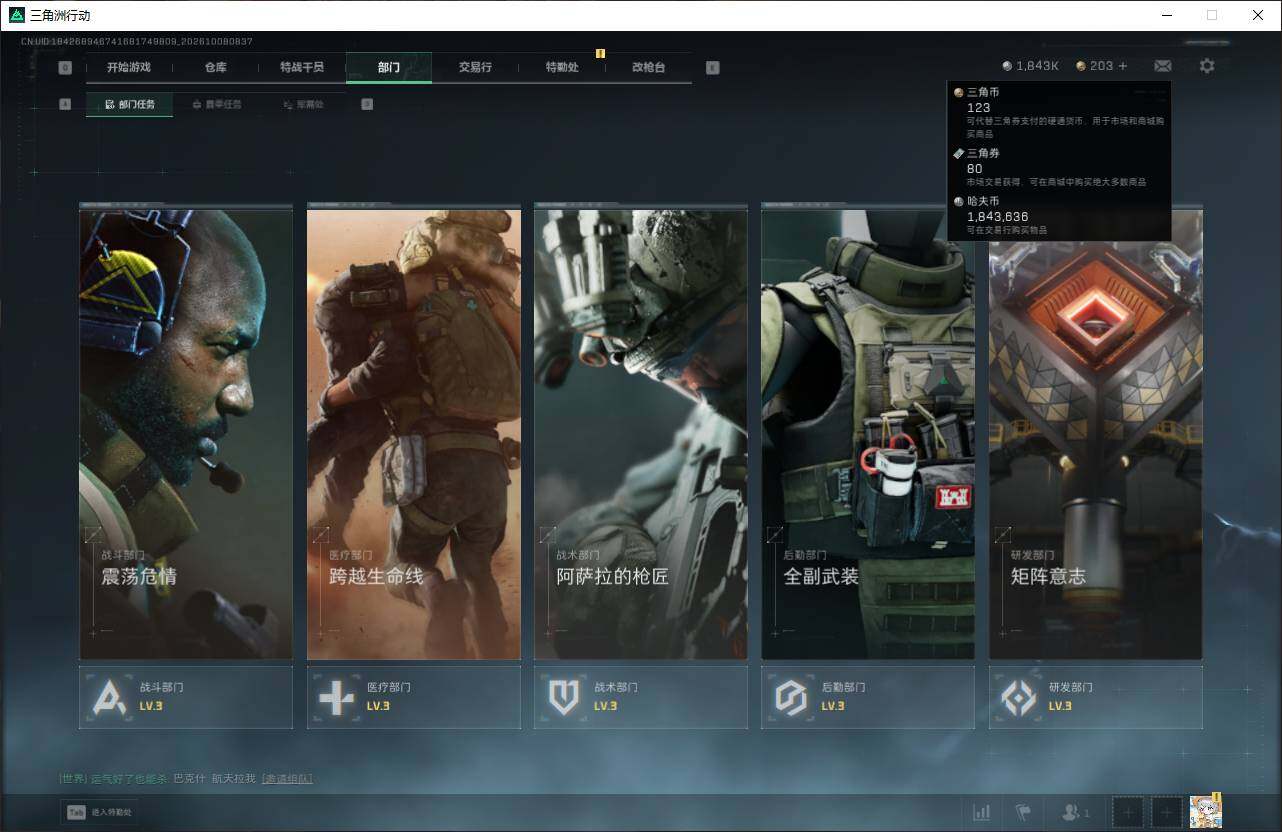Viewport: 1282px width, 832px height.
Task: Click the 战术部门 shield icon
Action: pyautogui.click(x=564, y=697)
